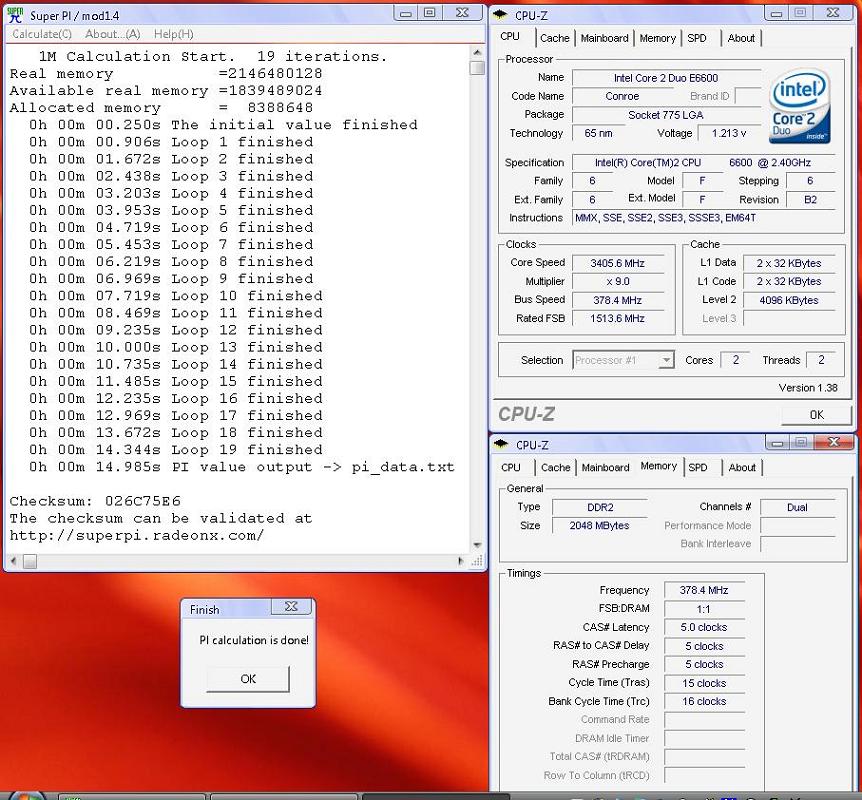Click the Super PI horizontal scrollbar left arrow
Viewport: 862px width, 800px height.
(13, 561)
